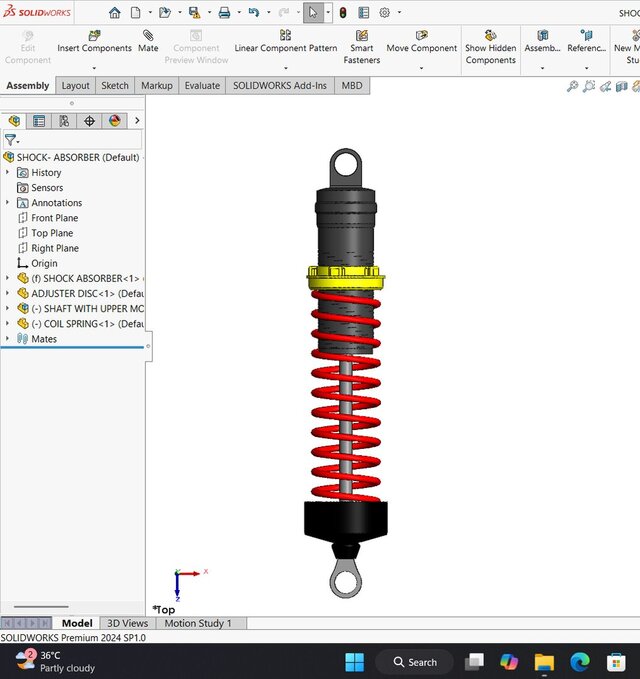Expand the Mates folder
Image resolution: width=640 pixels, height=679 pixels.
pos(7,339)
